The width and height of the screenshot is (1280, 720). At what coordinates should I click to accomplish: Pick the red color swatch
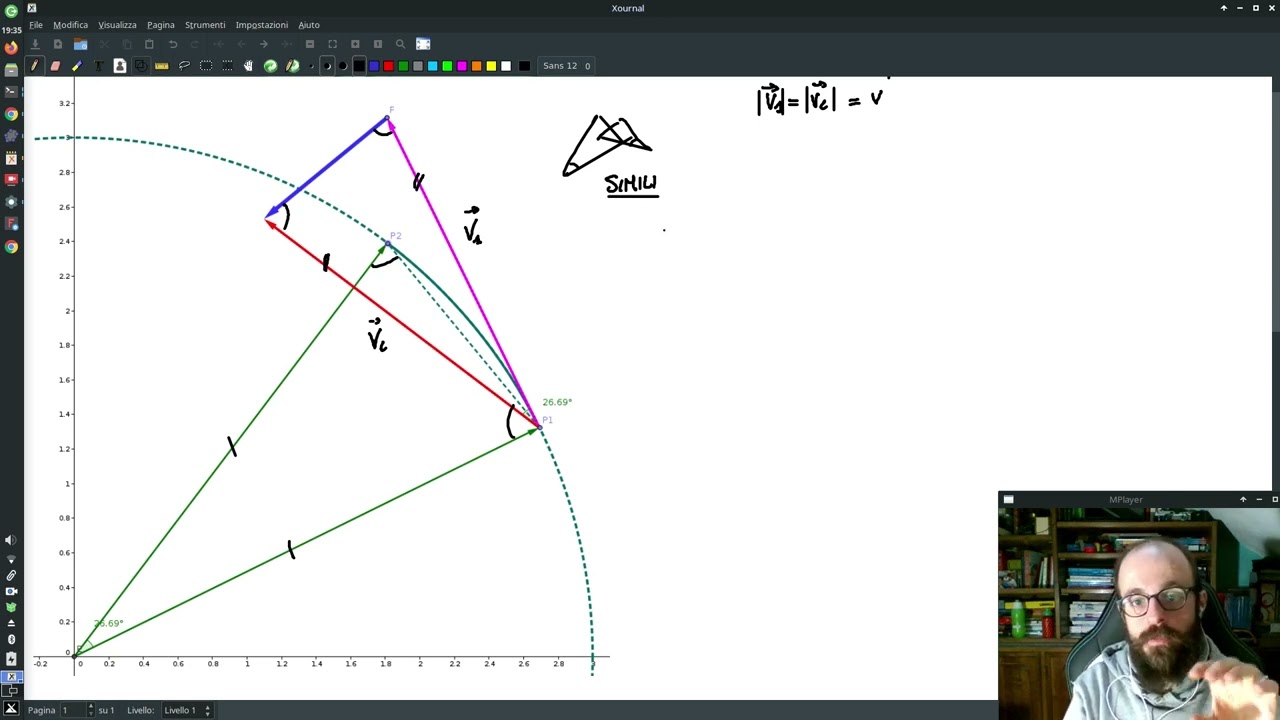[389, 66]
